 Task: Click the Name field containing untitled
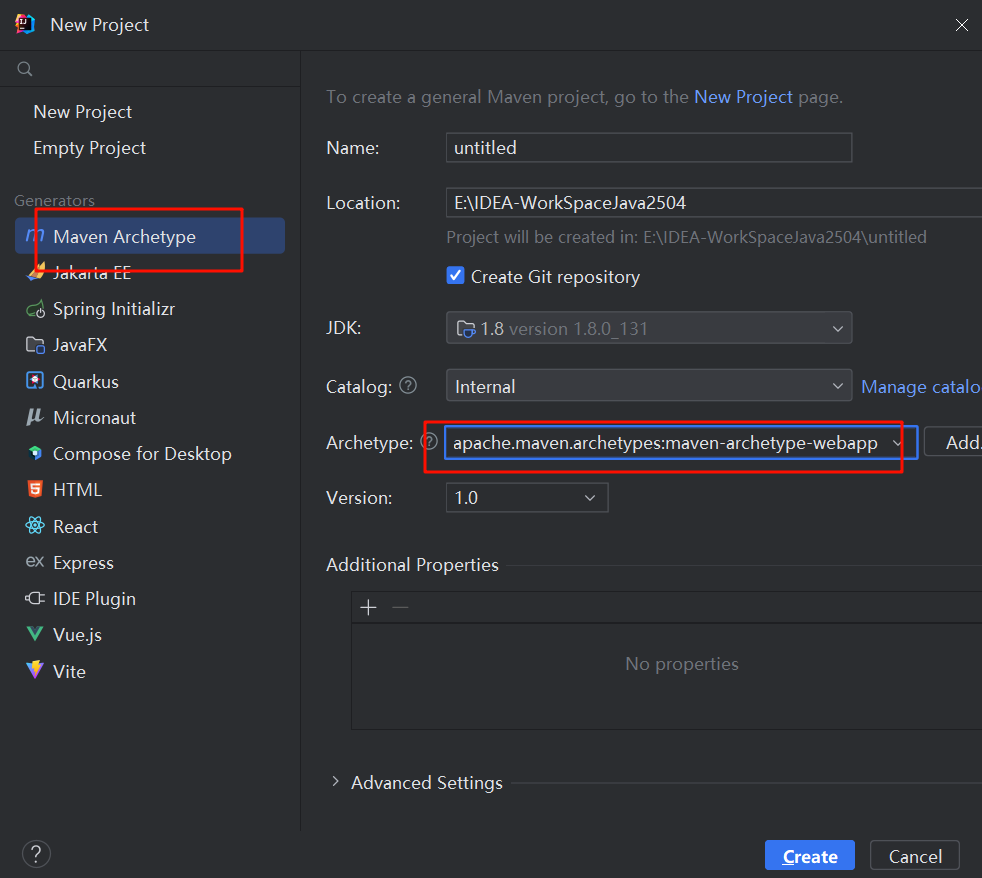click(x=649, y=148)
